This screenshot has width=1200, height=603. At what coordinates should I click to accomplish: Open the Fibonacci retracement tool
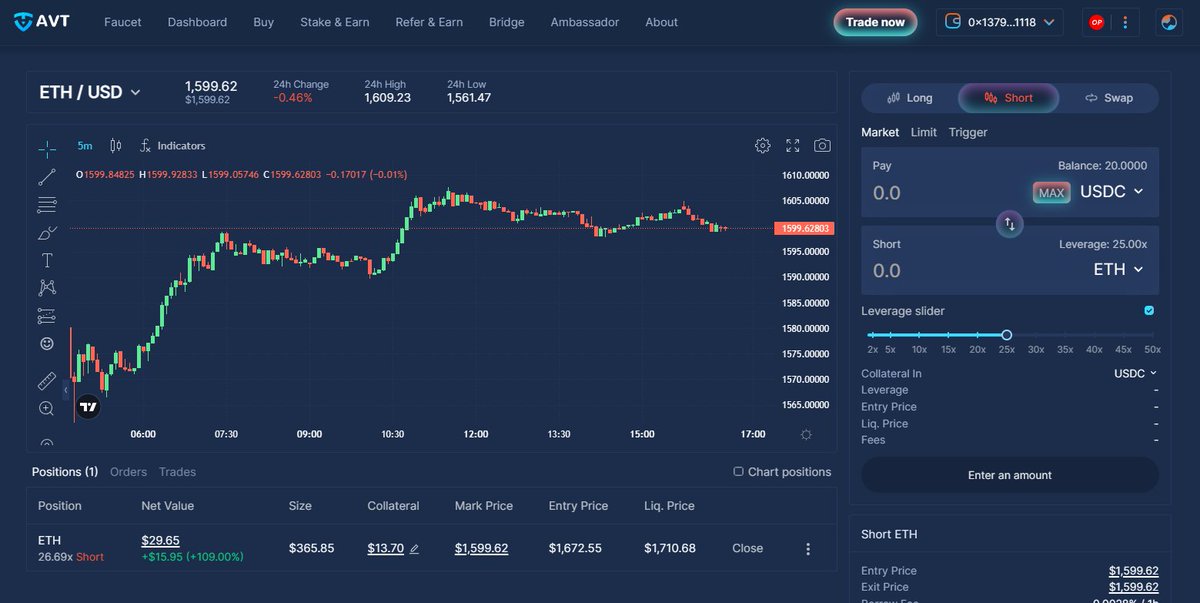coord(47,205)
